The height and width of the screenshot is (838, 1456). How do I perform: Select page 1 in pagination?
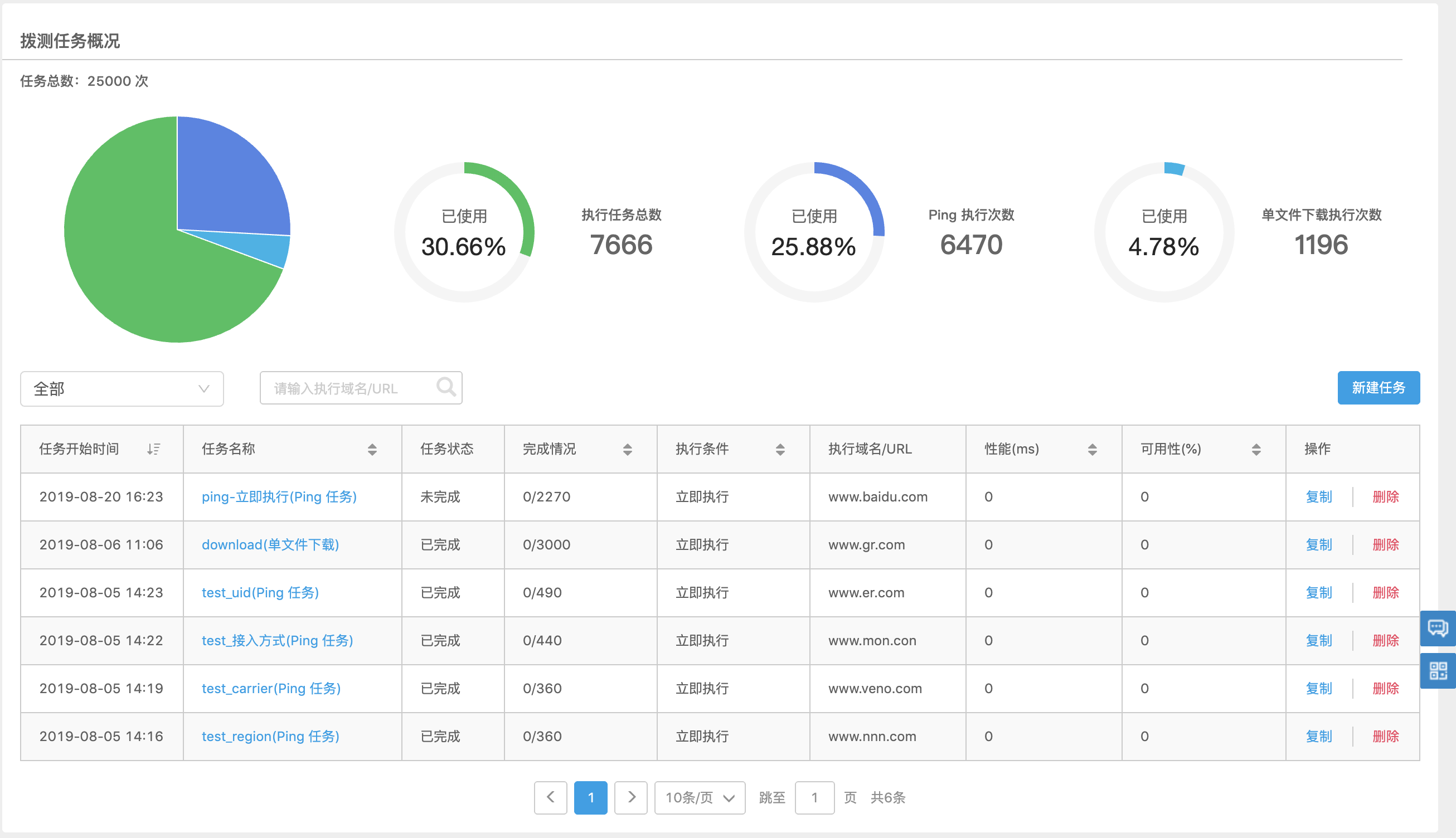[591, 797]
